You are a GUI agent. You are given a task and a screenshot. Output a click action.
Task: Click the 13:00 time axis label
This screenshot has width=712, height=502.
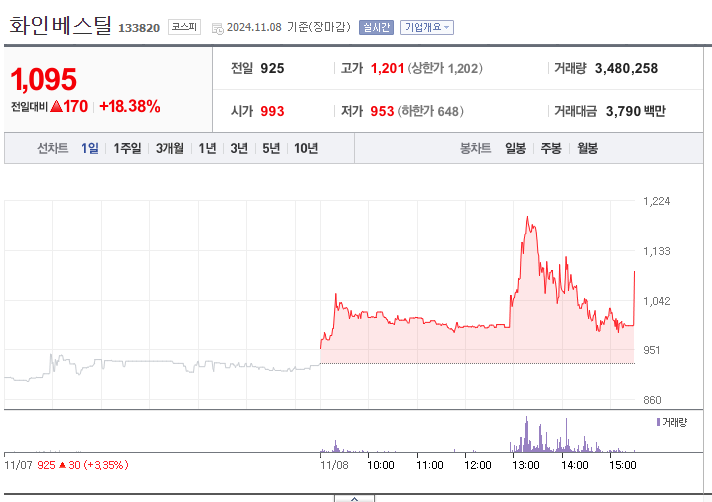pyautogui.click(x=526, y=465)
